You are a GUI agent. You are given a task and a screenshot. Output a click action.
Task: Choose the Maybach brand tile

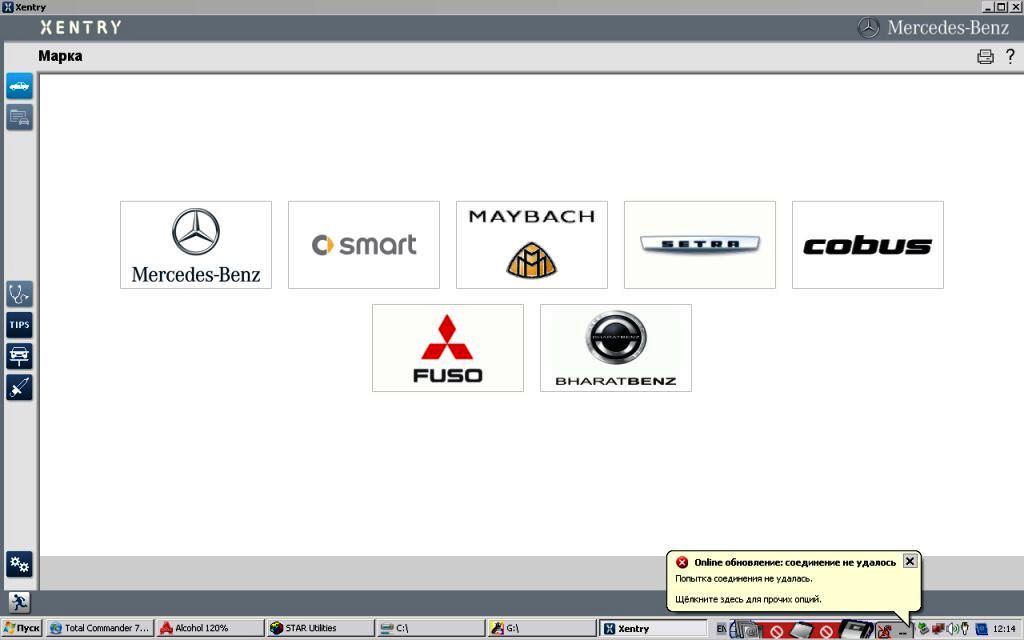[532, 245]
